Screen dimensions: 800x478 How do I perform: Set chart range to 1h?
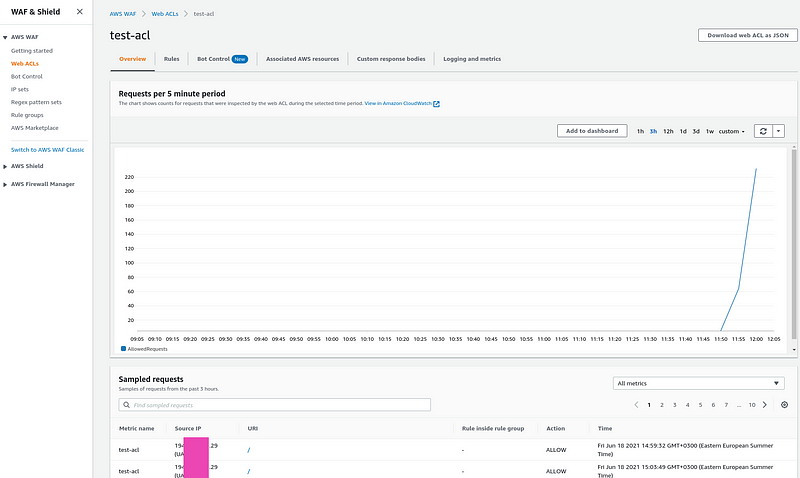pyautogui.click(x=640, y=131)
